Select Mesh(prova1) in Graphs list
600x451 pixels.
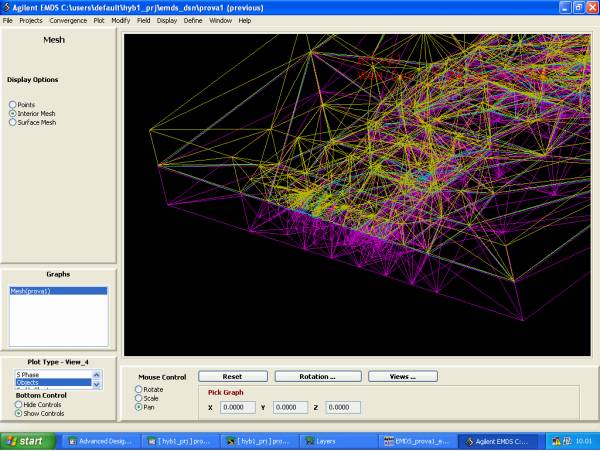click(x=58, y=291)
